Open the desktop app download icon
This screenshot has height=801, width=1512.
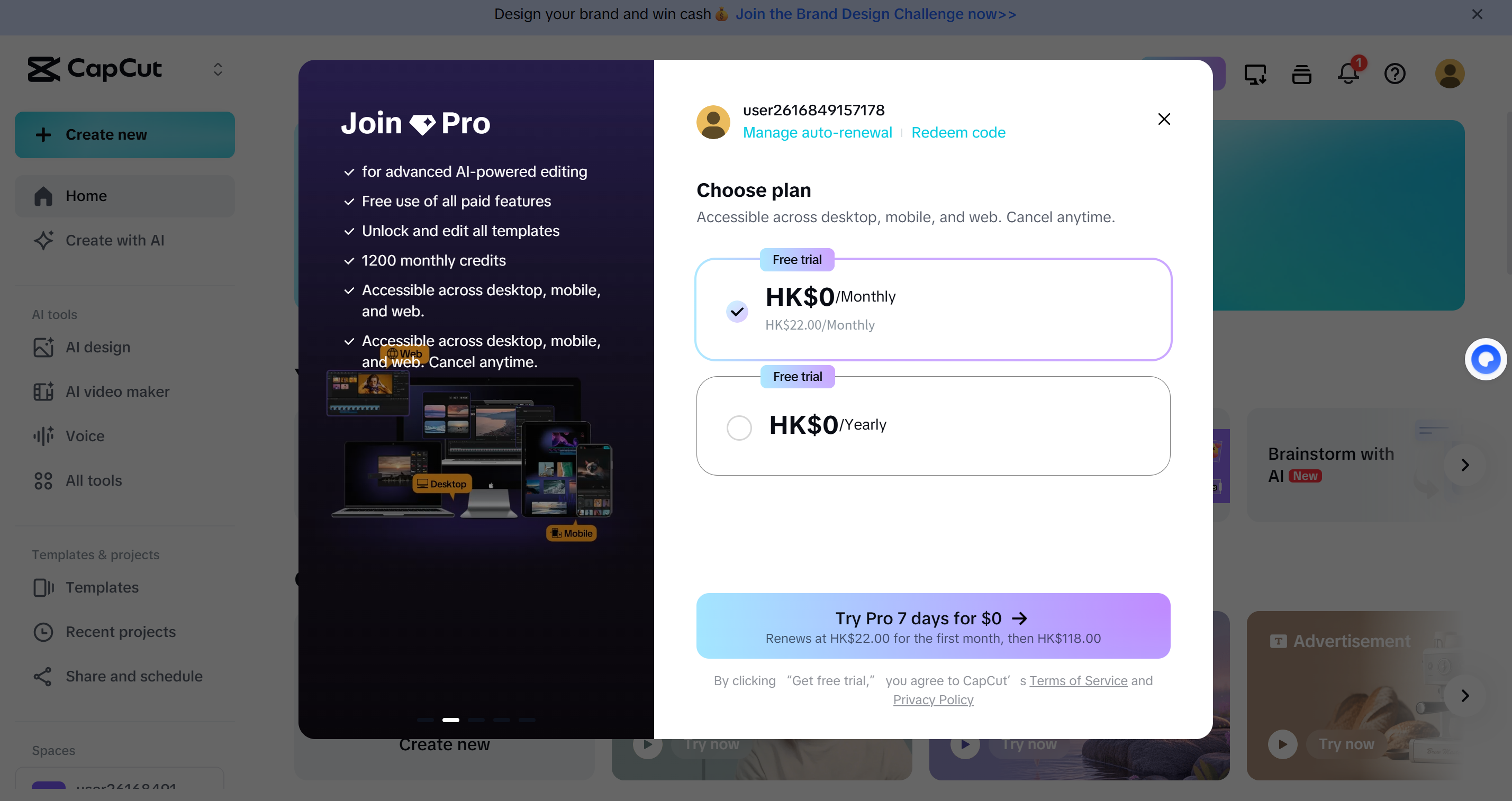click(x=1255, y=74)
